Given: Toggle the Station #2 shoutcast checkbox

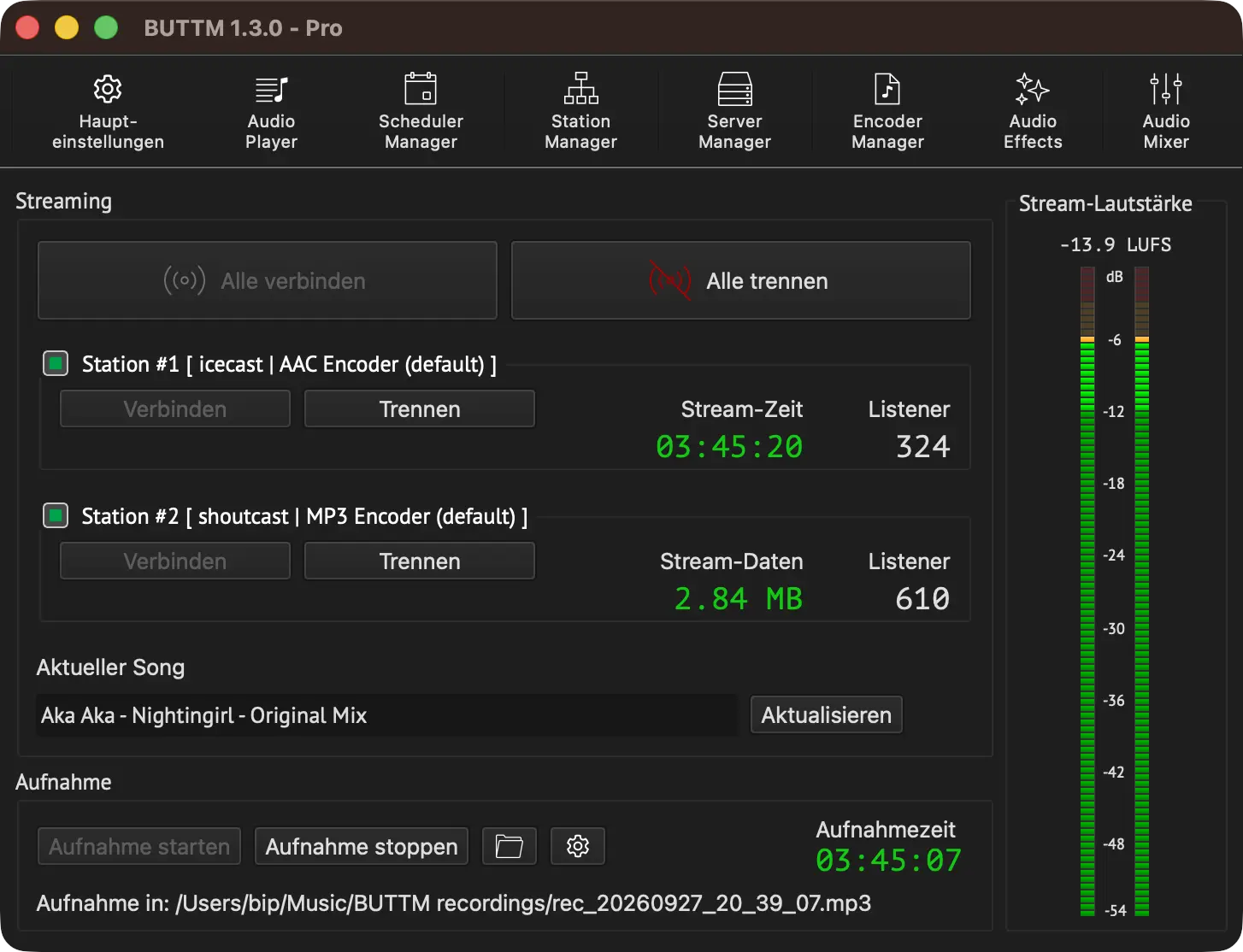Looking at the screenshot, I should pos(56,515).
